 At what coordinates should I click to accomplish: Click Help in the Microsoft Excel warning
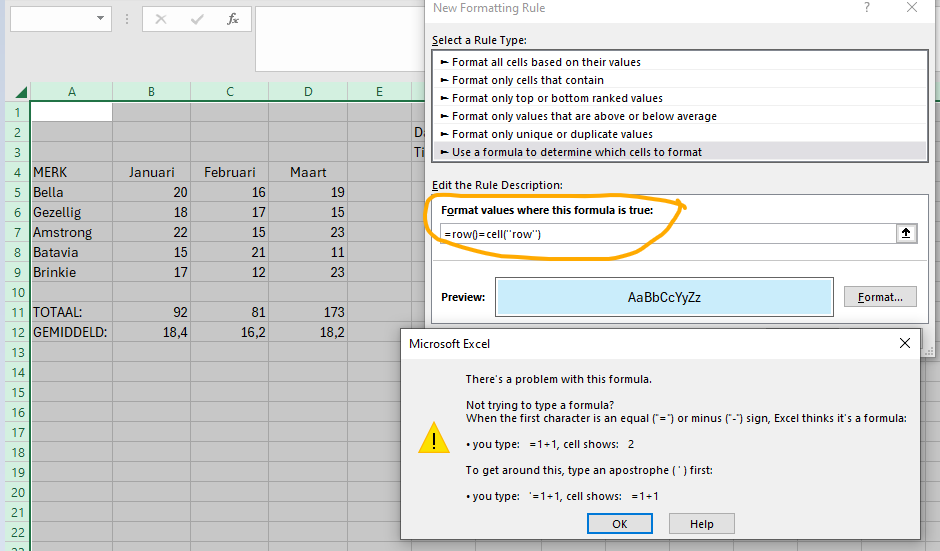(x=701, y=523)
